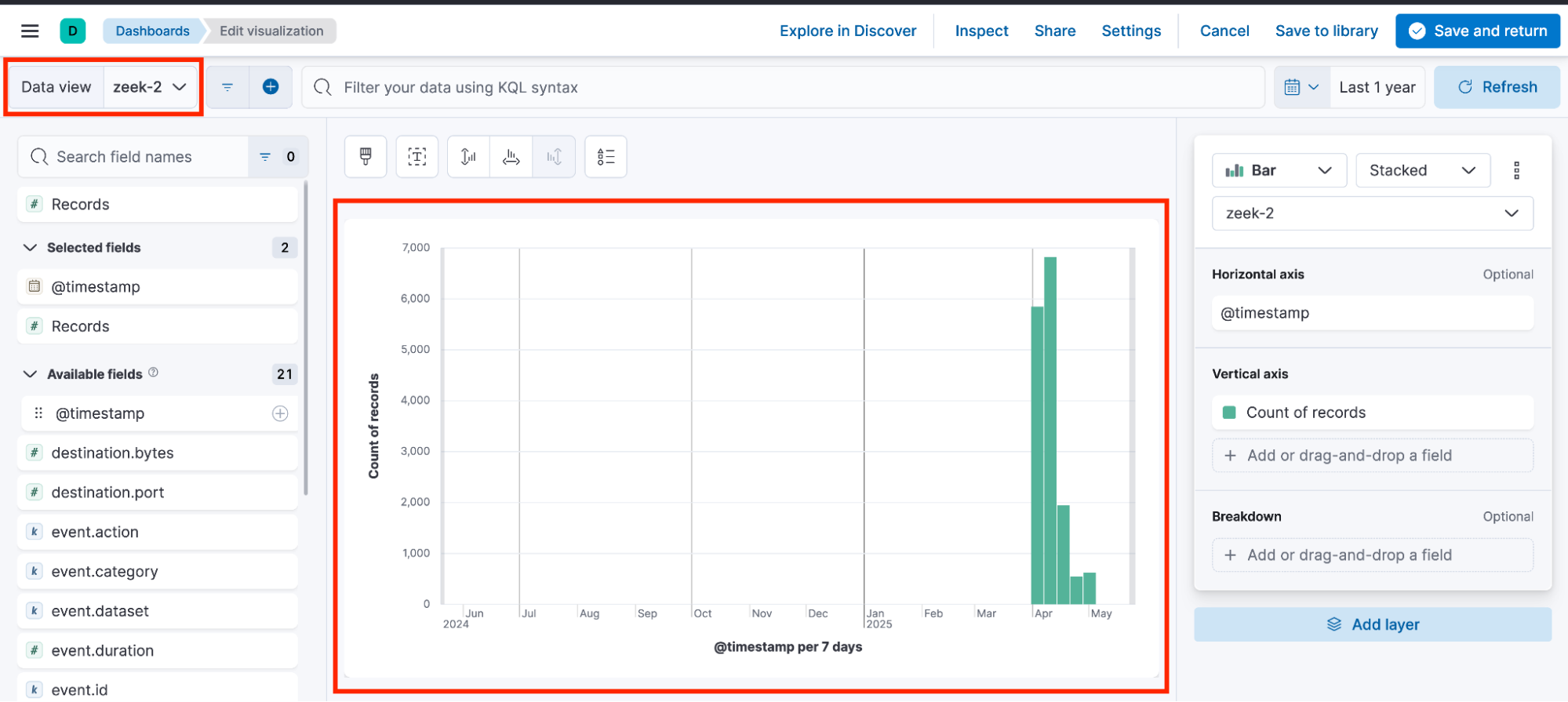
Task: Select the event.id field
Action: point(157,689)
